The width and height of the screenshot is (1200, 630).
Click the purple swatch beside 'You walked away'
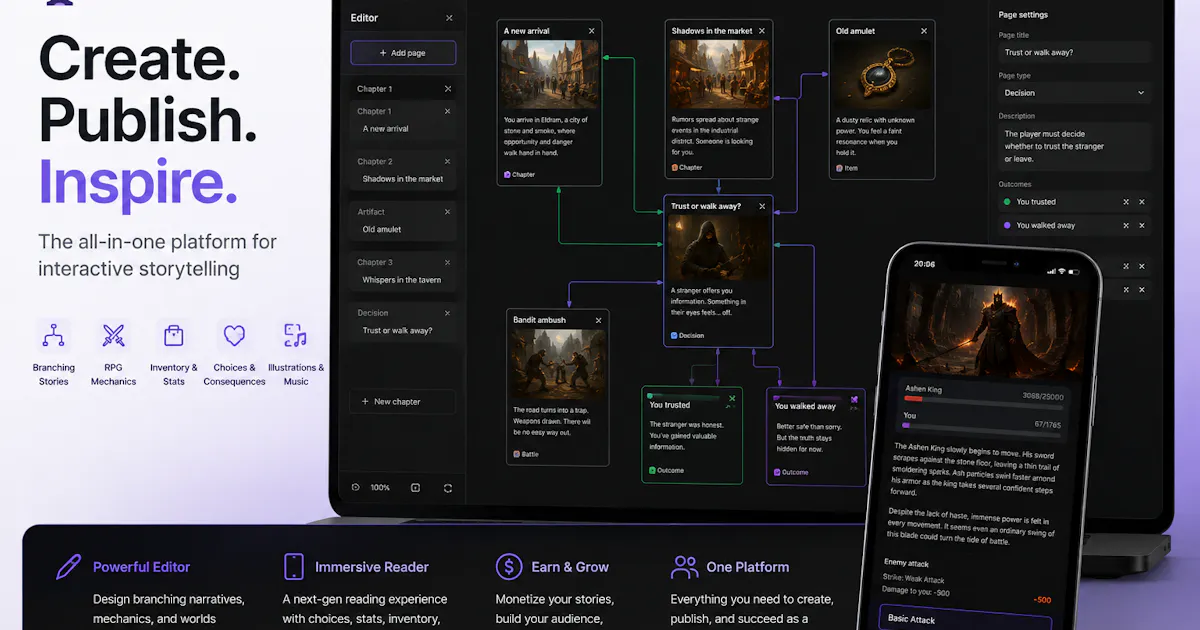coord(1007,225)
